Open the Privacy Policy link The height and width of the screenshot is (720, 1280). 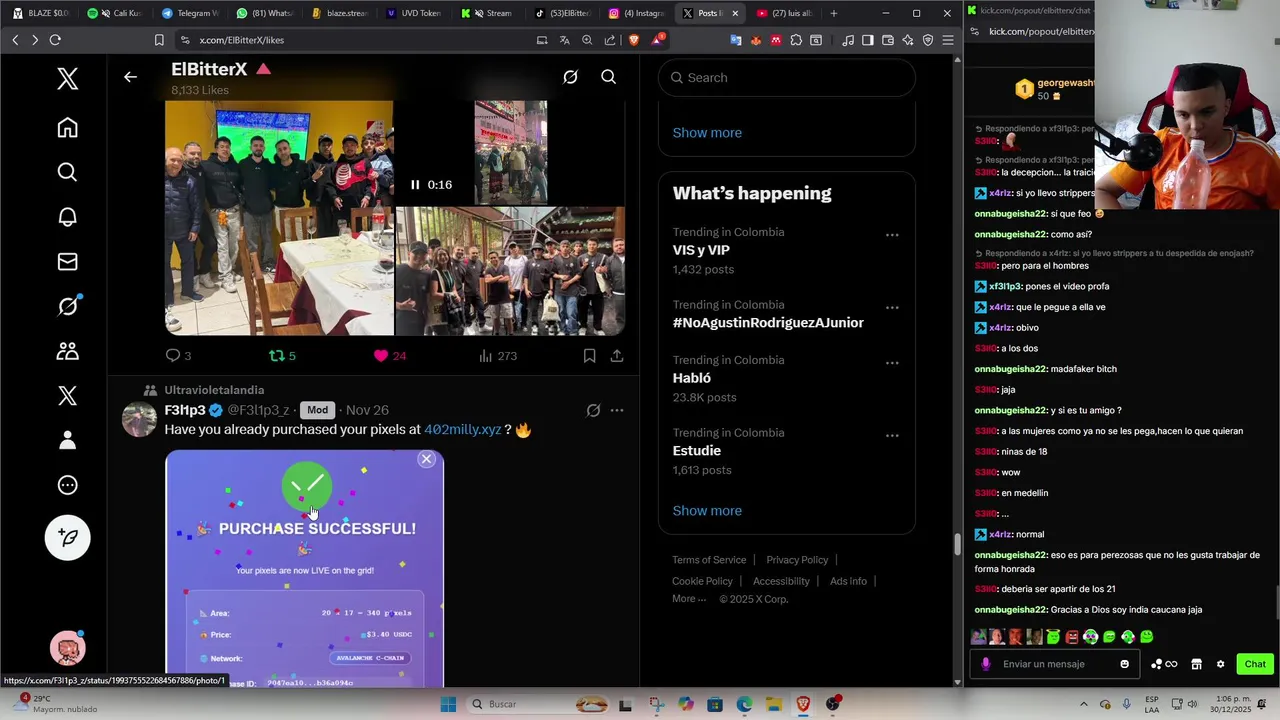[797, 560]
